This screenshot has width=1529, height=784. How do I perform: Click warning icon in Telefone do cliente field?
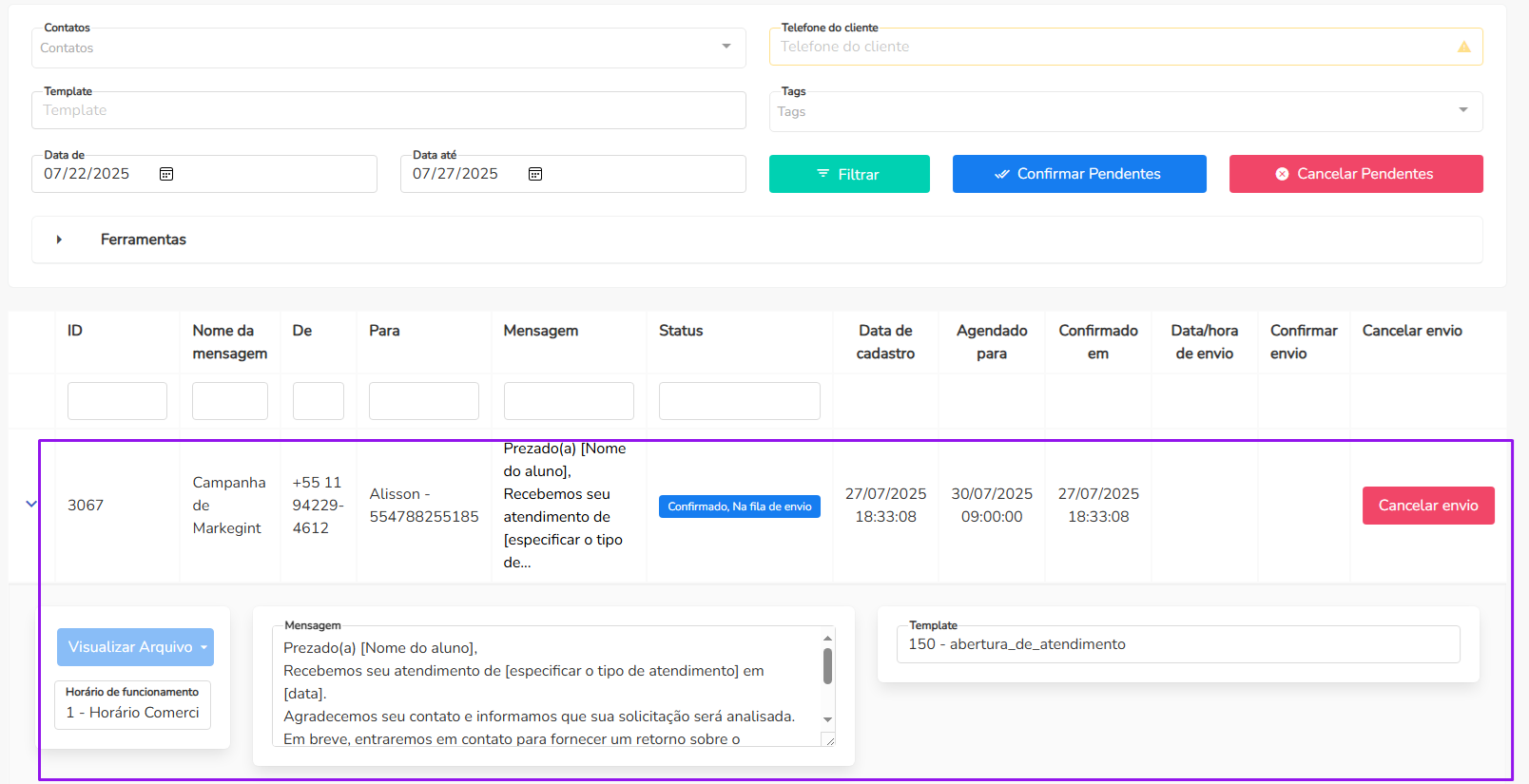(x=1463, y=47)
